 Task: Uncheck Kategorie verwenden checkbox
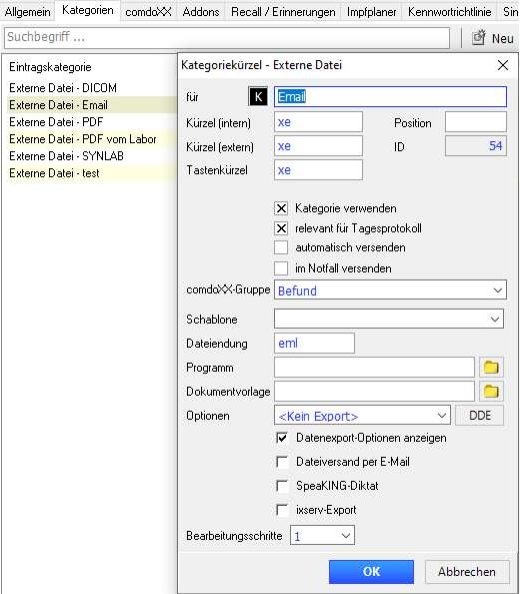point(281,208)
